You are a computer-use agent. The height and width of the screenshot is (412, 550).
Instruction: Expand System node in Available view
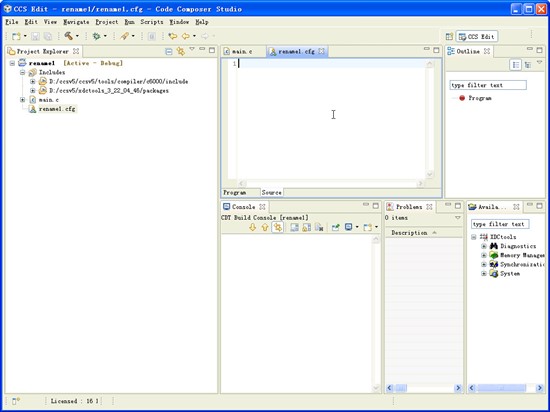tap(484, 273)
